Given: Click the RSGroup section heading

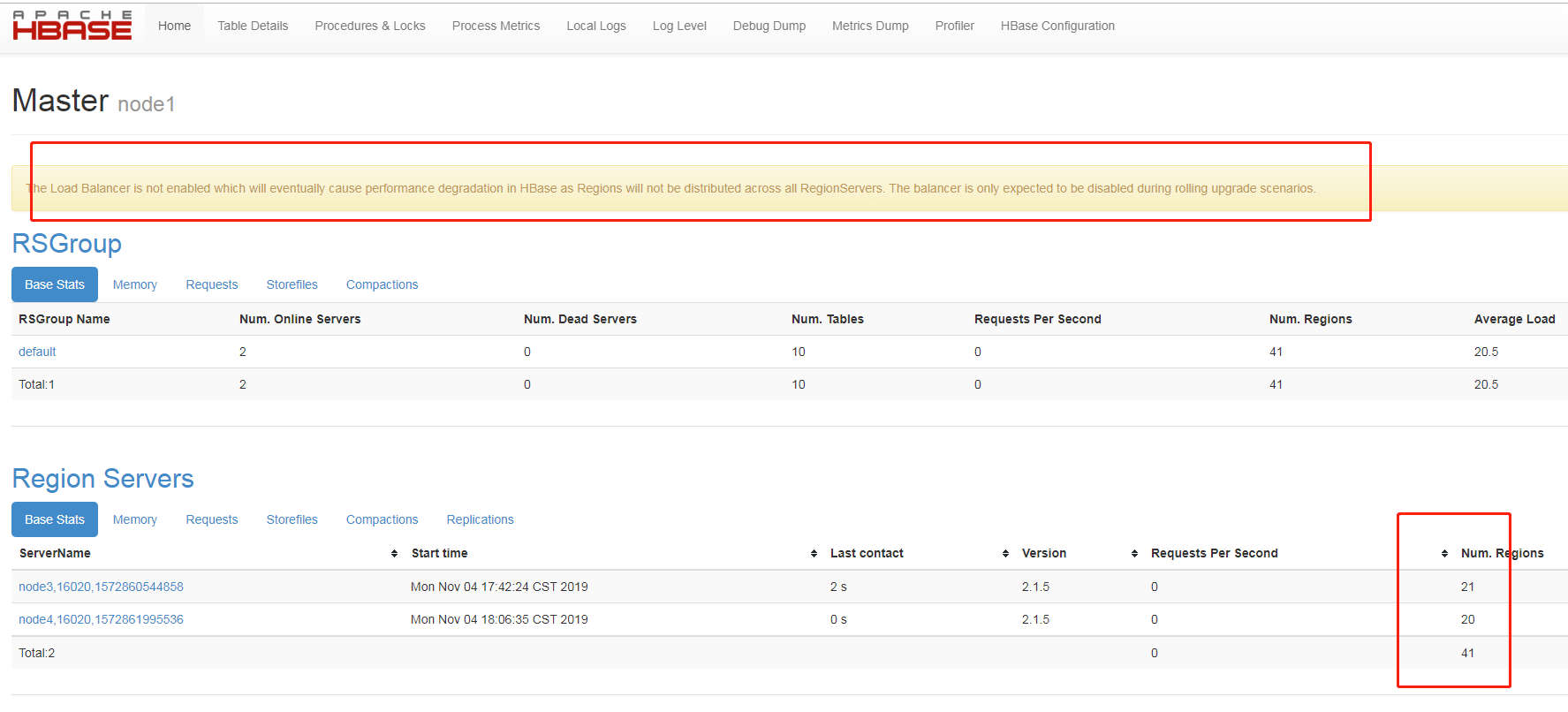Looking at the screenshot, I should (67, 243).
